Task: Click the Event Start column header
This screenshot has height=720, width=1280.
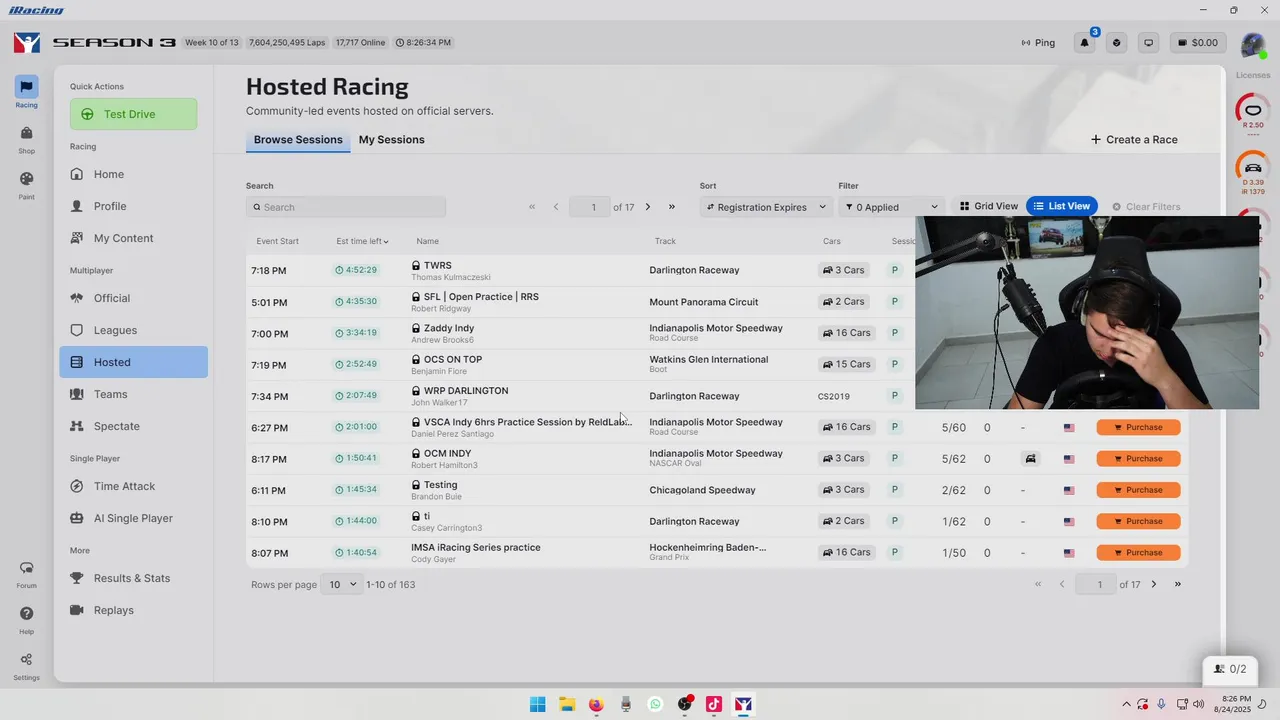Action: tap(277, 241)
